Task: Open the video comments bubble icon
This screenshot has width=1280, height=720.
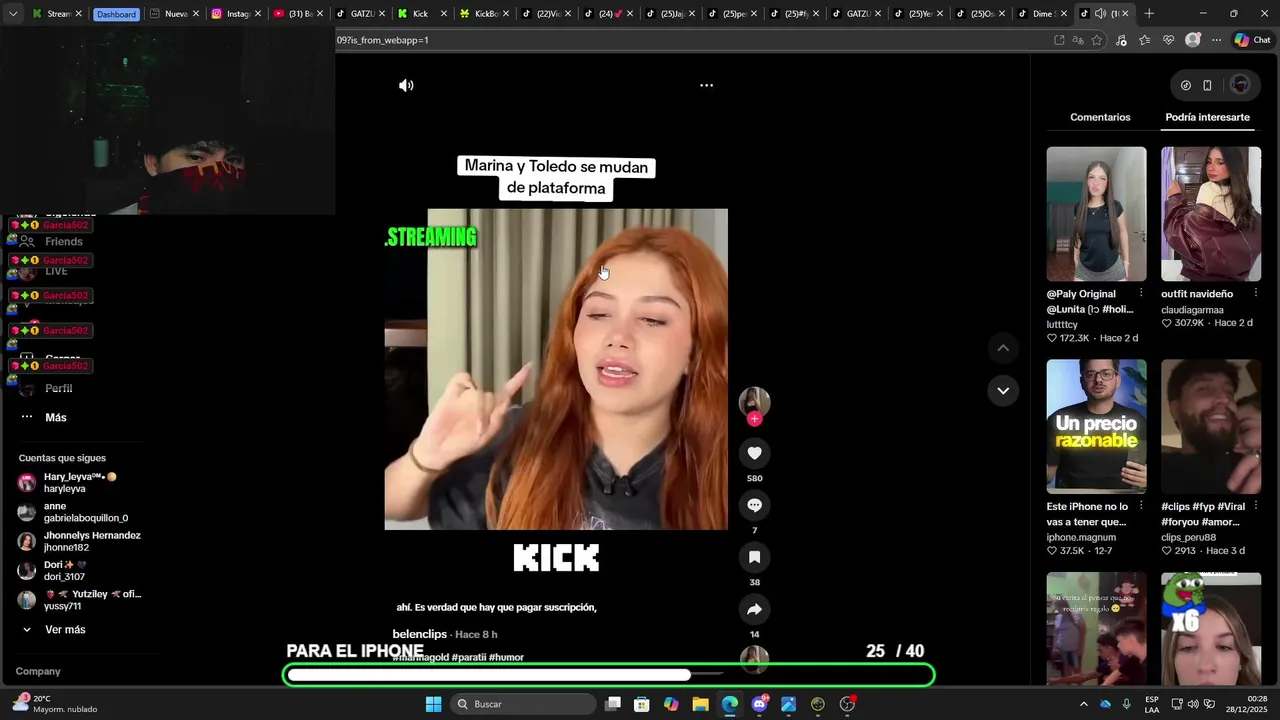Action: point(754,505)
